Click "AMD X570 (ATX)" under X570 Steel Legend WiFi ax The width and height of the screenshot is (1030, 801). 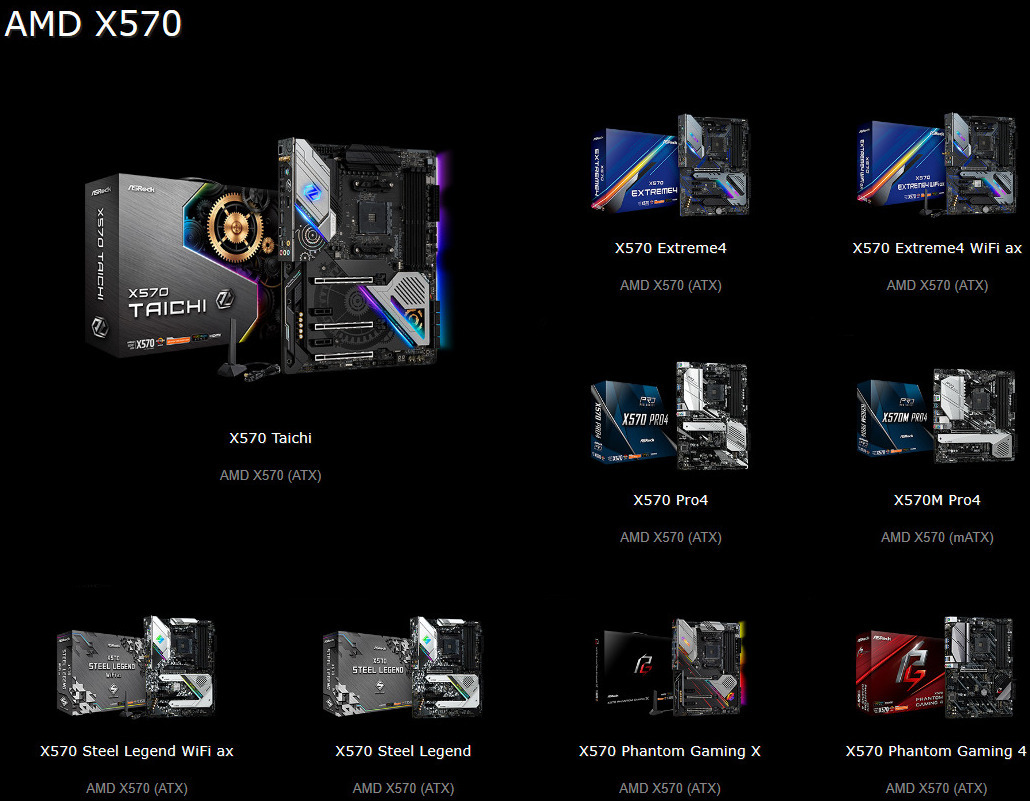click(x=137, y=788)
